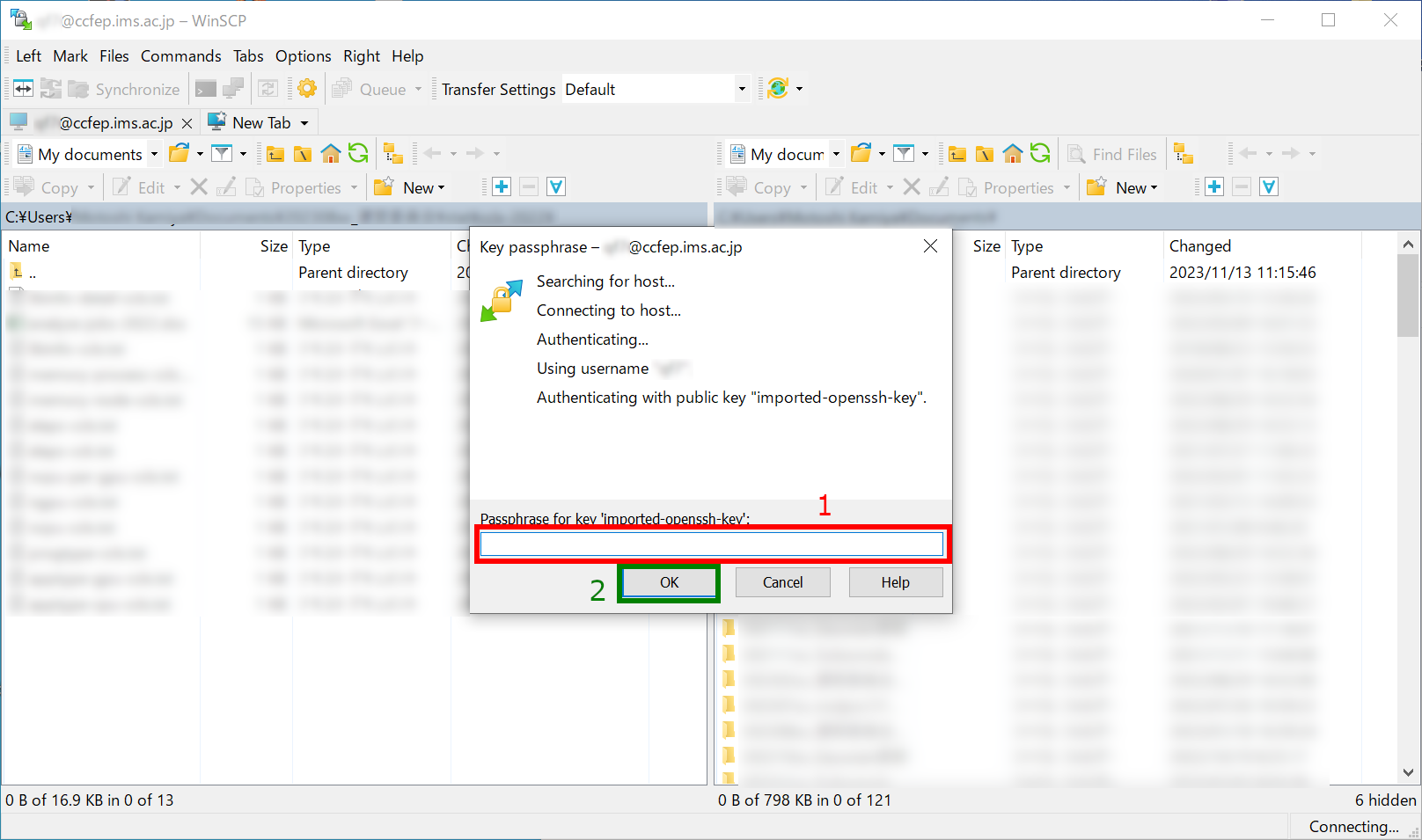Open the Tabs menu

click(248, 55)
